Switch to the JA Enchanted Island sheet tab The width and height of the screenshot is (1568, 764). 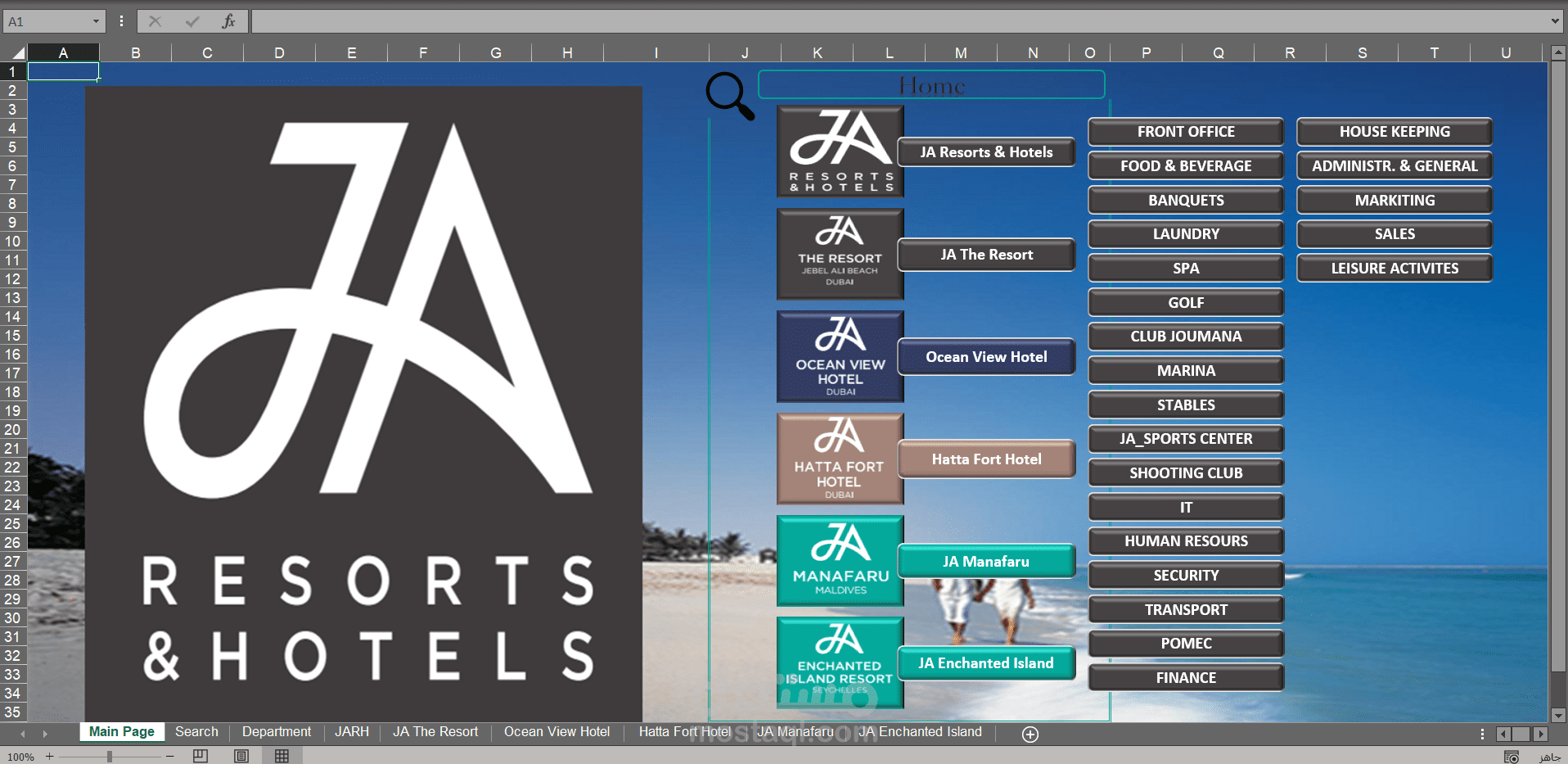[920, 732]
